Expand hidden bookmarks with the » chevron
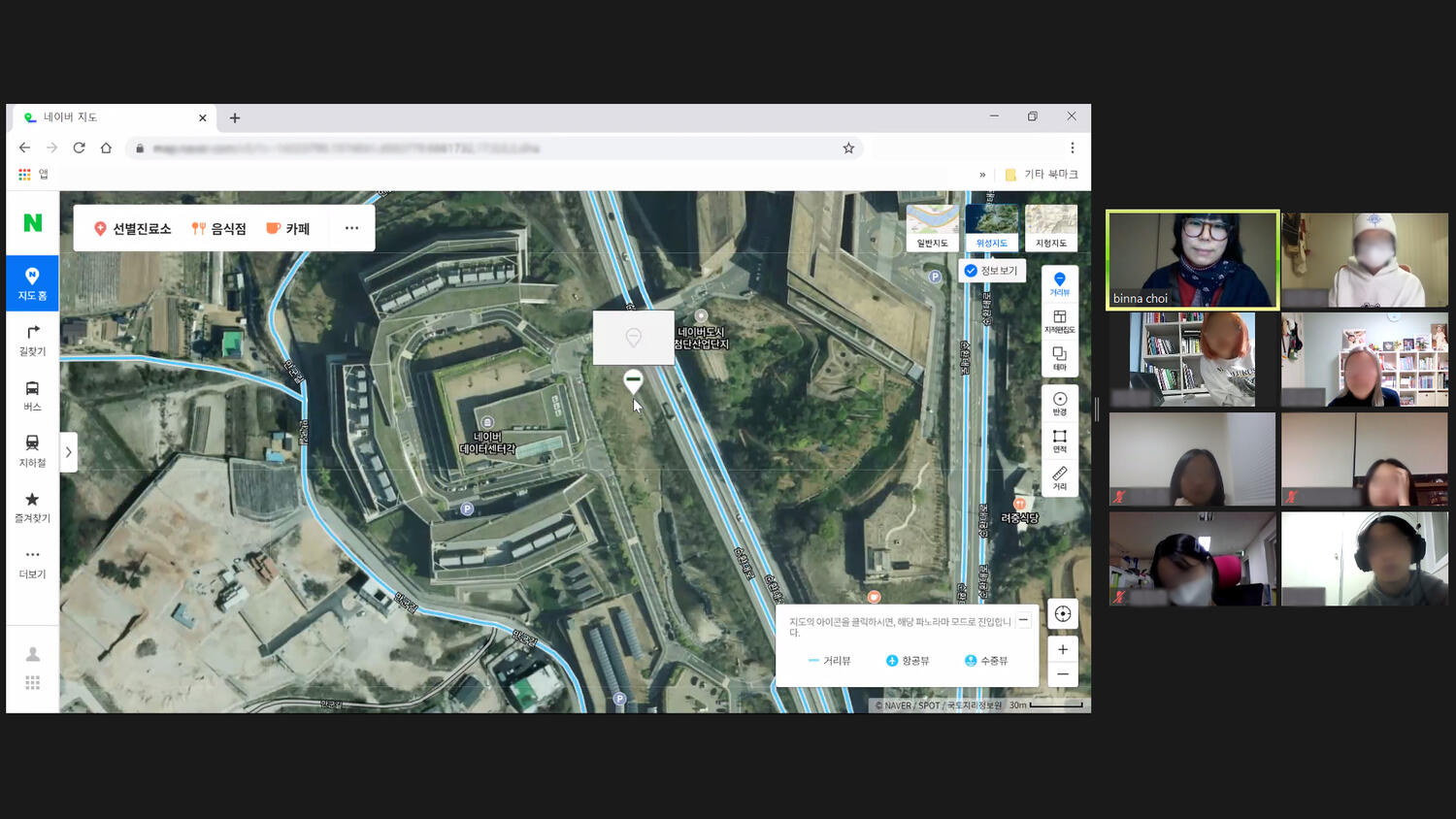This screenshot has height=819, width=1456. pyautogui.click(x=982, y=175)
